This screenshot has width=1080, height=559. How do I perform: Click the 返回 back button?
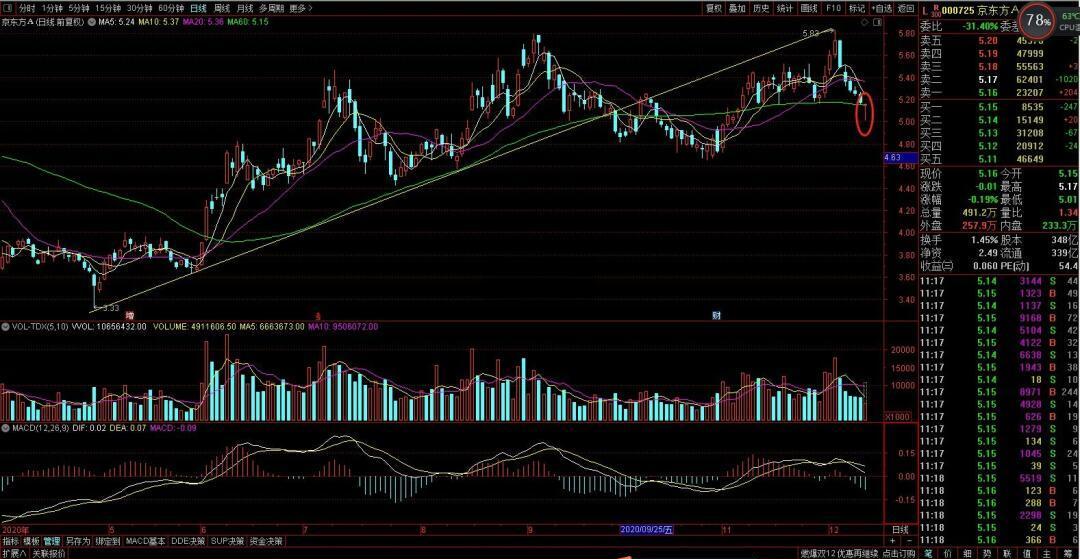coord(906,8)
